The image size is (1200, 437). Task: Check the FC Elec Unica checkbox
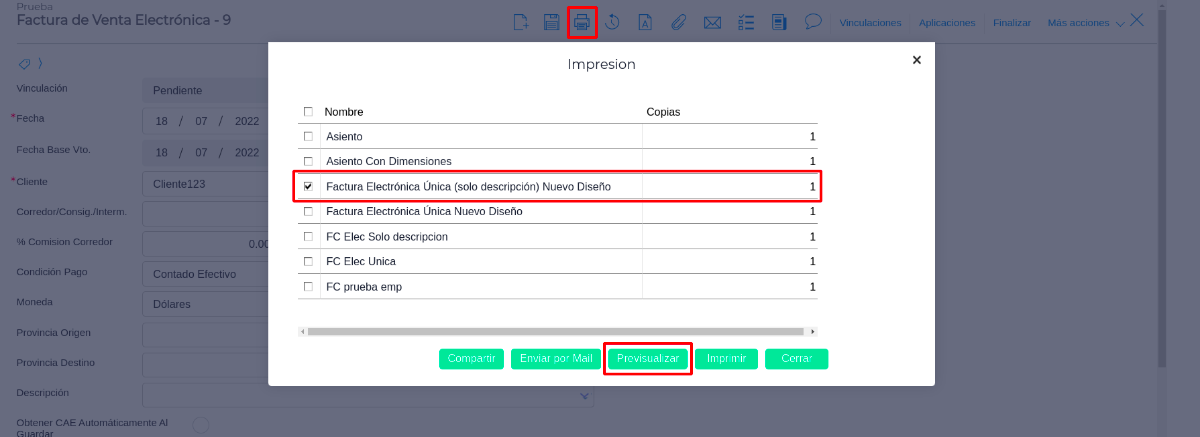pyautogui.click(x=308, y=261)
